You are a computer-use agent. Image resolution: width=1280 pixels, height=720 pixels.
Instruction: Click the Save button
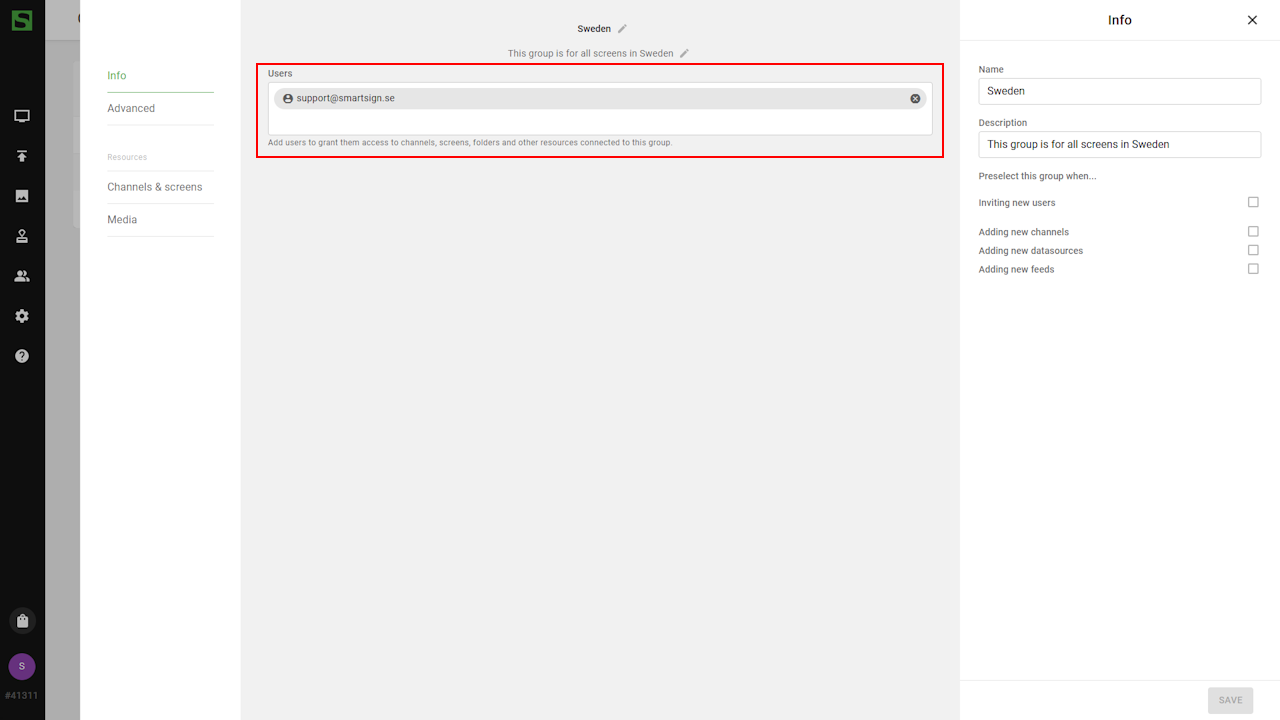click(1230, 700)
